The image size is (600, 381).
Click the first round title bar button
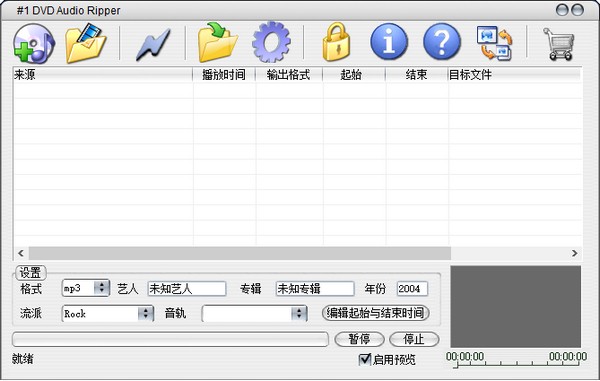(x=562, y=10)
